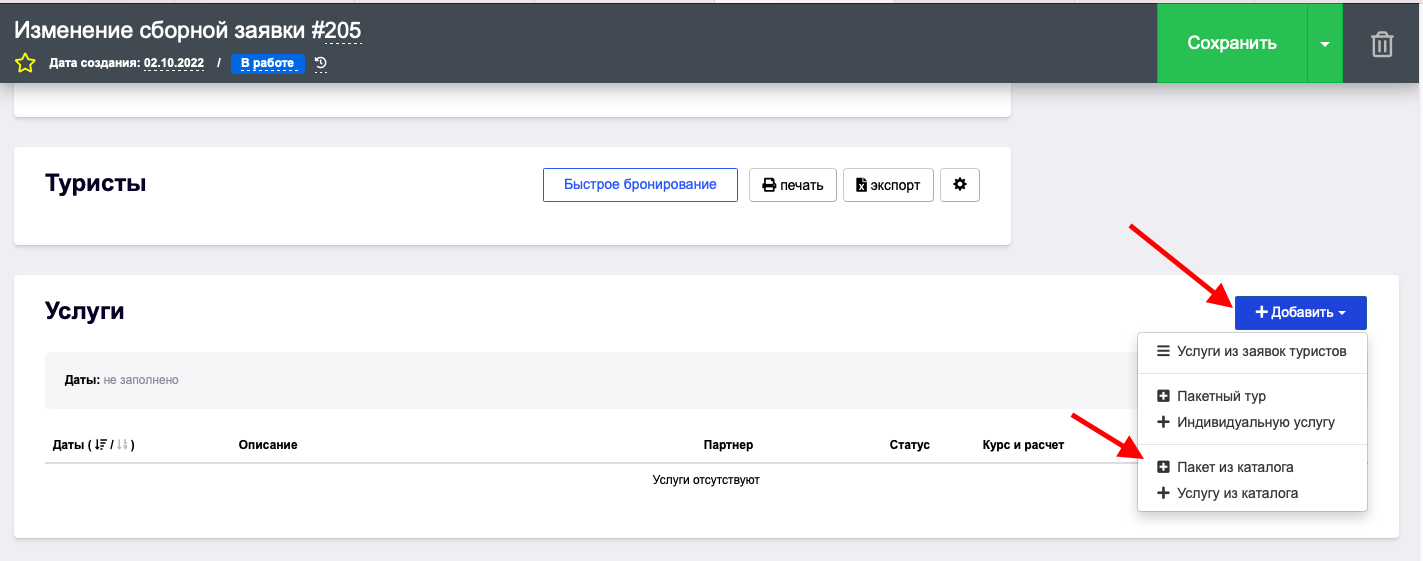The height and width of the screenshot is (561, 1423).
Task: Choose Пакет из каталога from the menu
Action: [1252, 467]
